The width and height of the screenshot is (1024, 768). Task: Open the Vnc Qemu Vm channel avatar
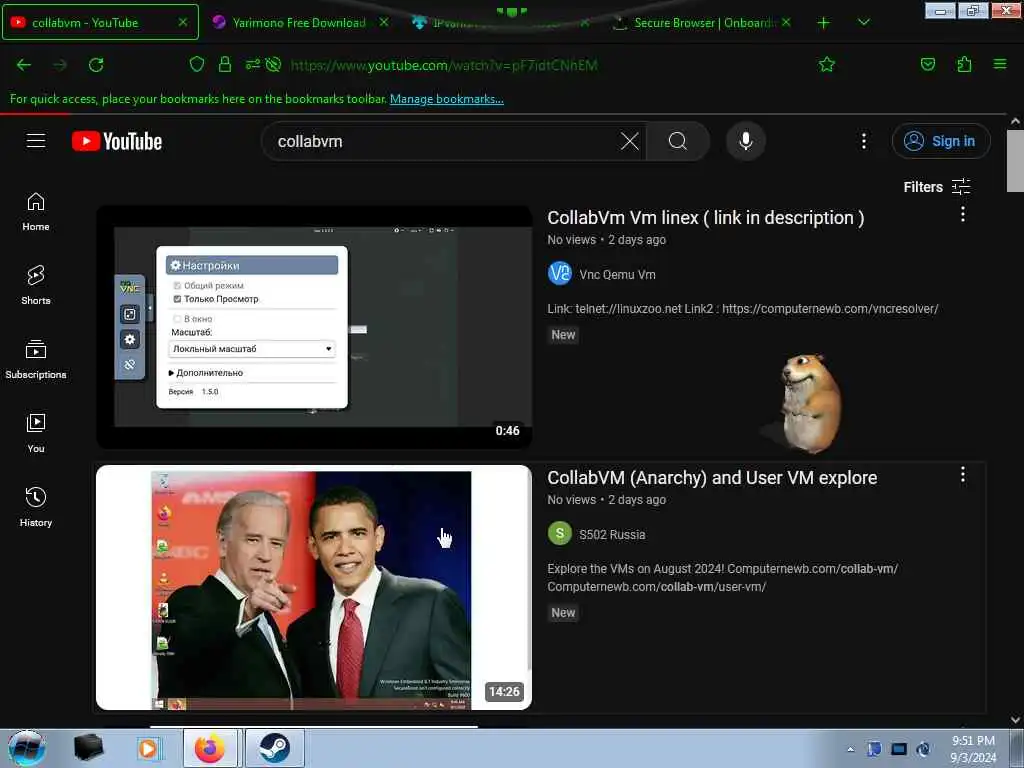(x=560, y=274)
